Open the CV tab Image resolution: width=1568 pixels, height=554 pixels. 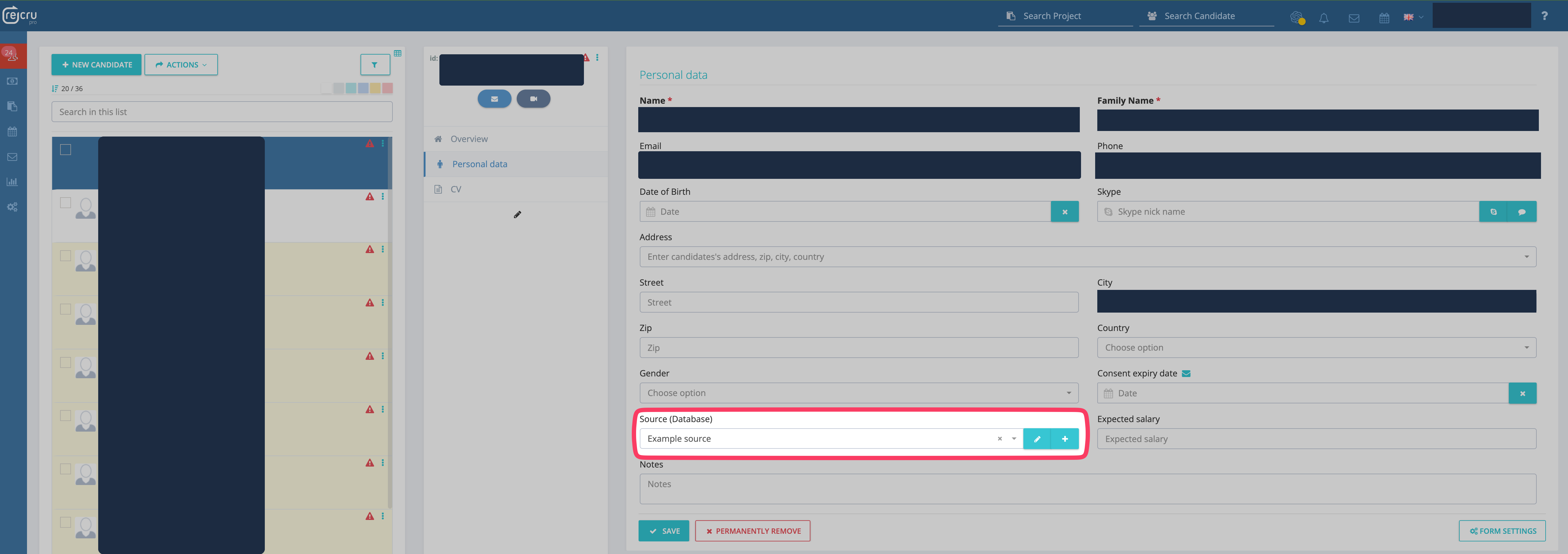click(455, 189)
